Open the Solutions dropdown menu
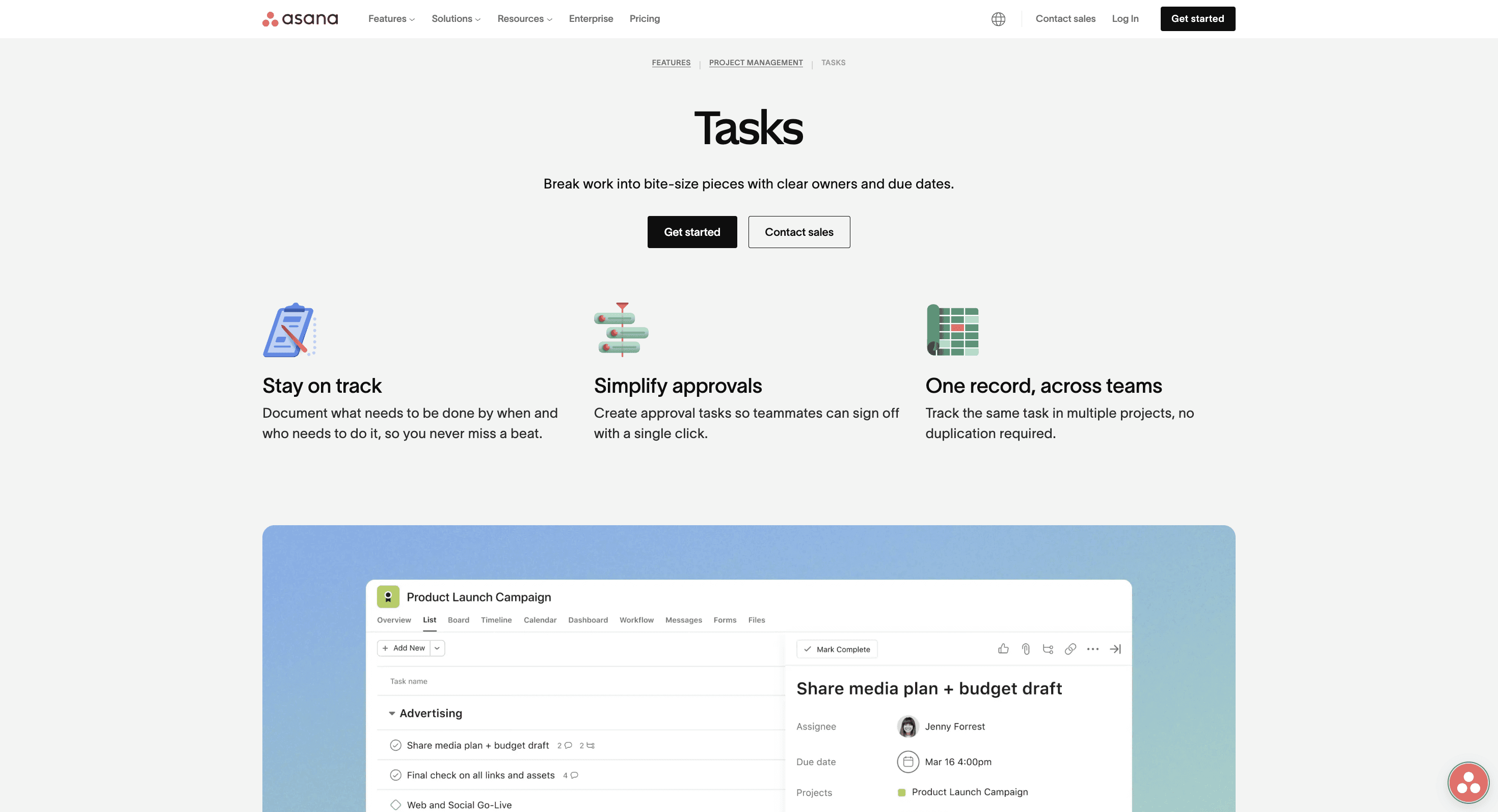The height and width of the screenshot is (812, 1498). click(456, 19)
